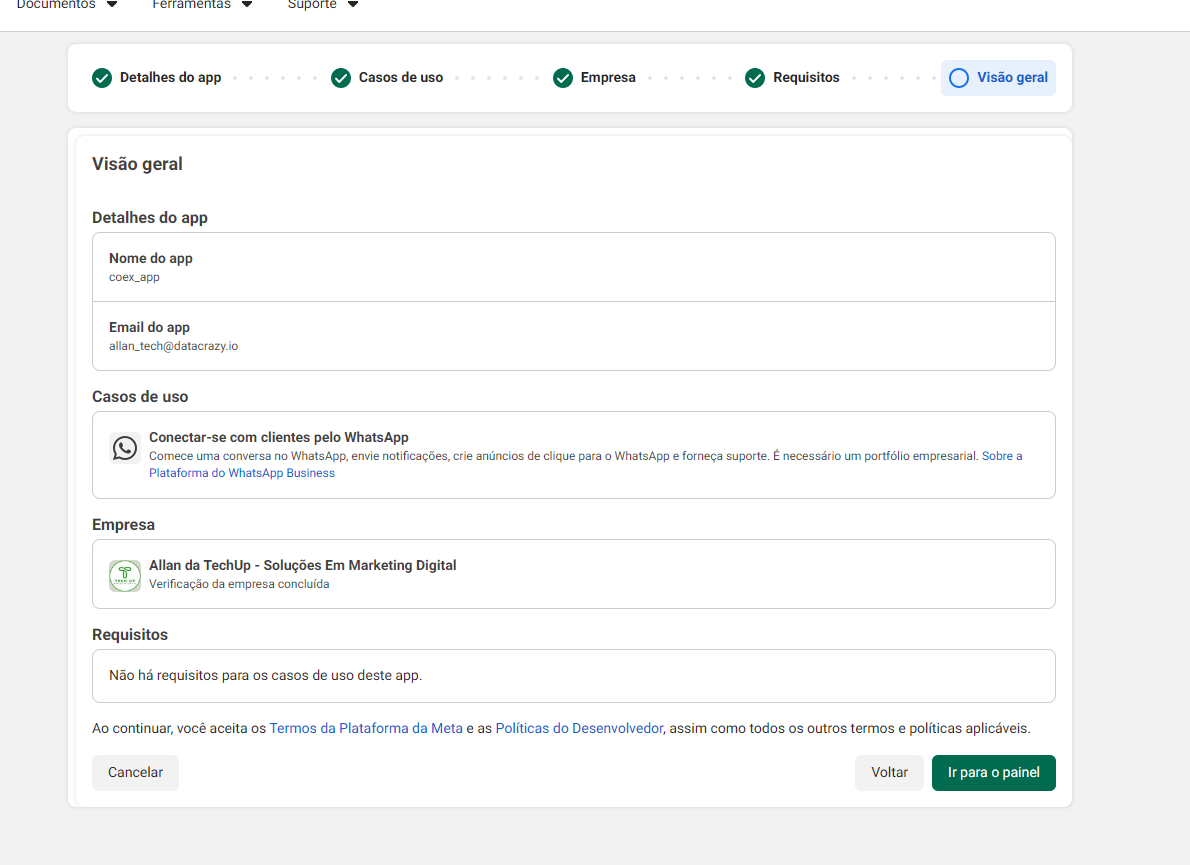The width and height of the screenshot is (1190, 865).
Task: Click Verificação da empresa concluída text
Action: point(239,584)
